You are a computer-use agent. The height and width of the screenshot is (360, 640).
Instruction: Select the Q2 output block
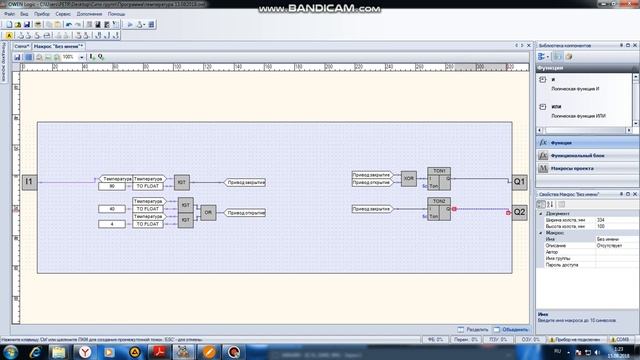(x=520, y=212)
